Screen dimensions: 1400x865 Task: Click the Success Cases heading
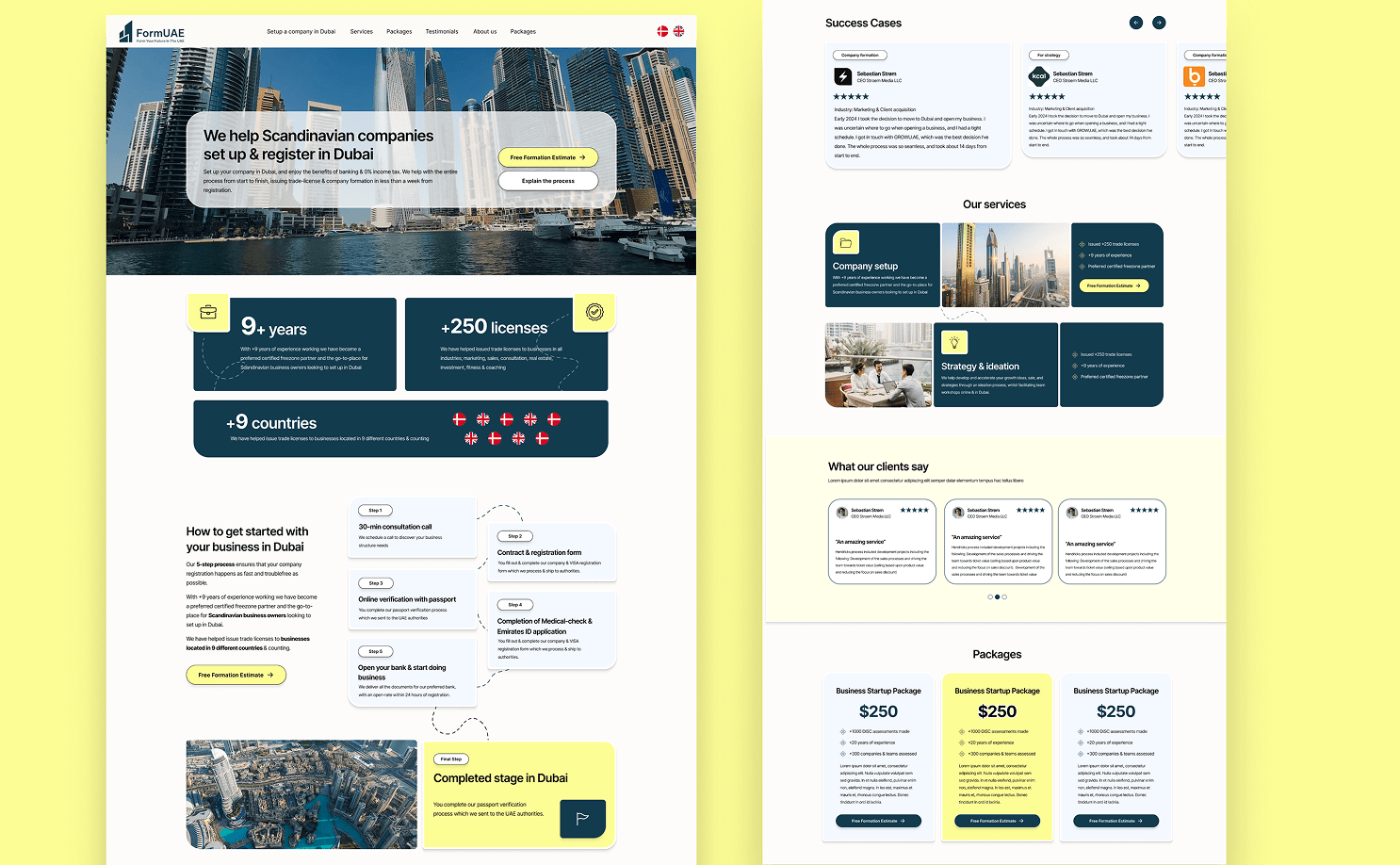863,23
